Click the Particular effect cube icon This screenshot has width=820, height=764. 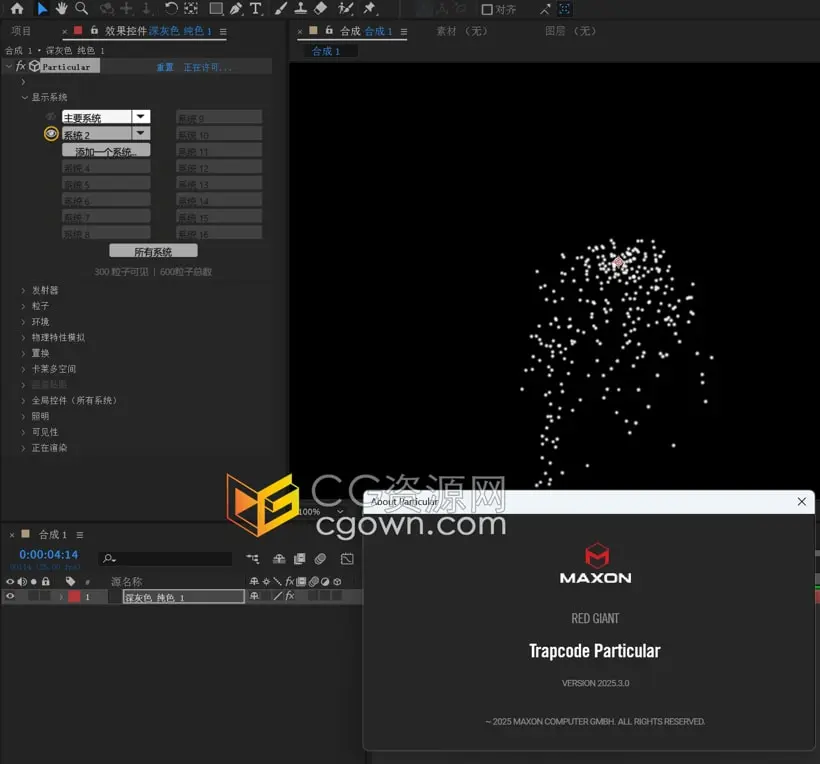pyautogui.click(x=35, y=66)
